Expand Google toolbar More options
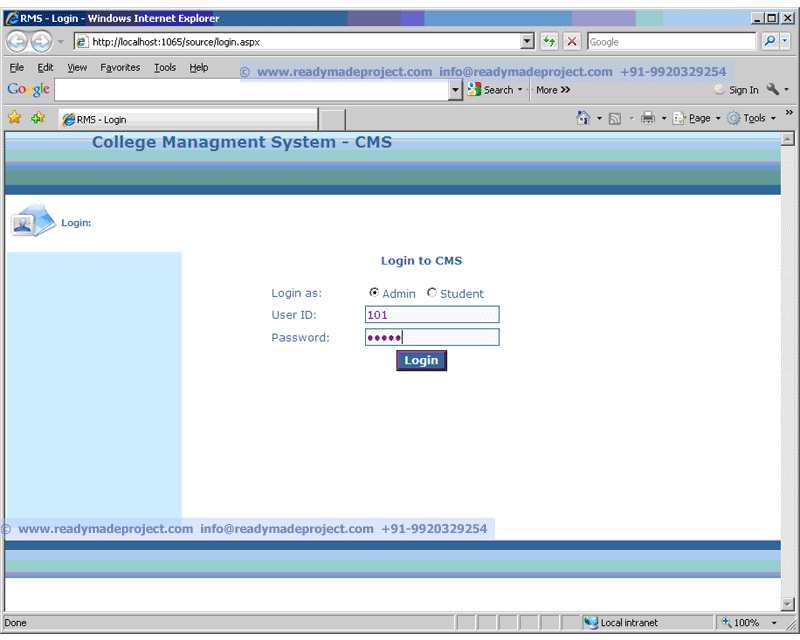Image resolution: width=800 pixels, height=640 pixels. click(553, 90)
